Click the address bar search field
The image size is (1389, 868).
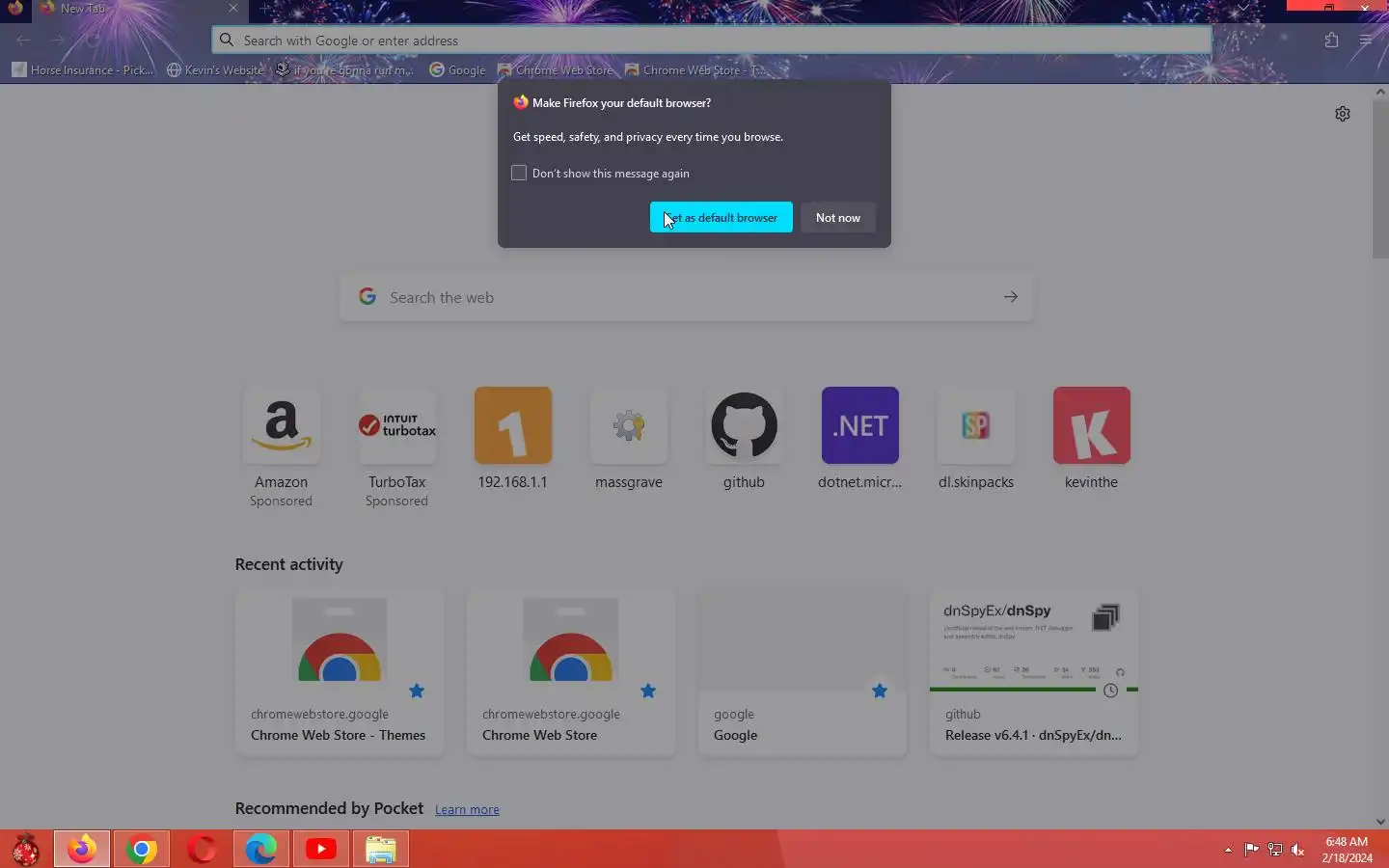point(712,41)
